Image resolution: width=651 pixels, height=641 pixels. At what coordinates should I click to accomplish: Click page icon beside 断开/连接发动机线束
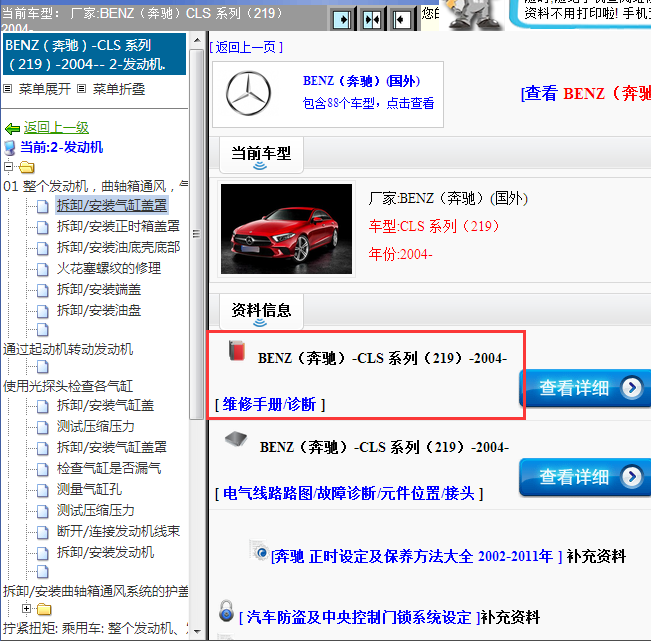point(42,532)
